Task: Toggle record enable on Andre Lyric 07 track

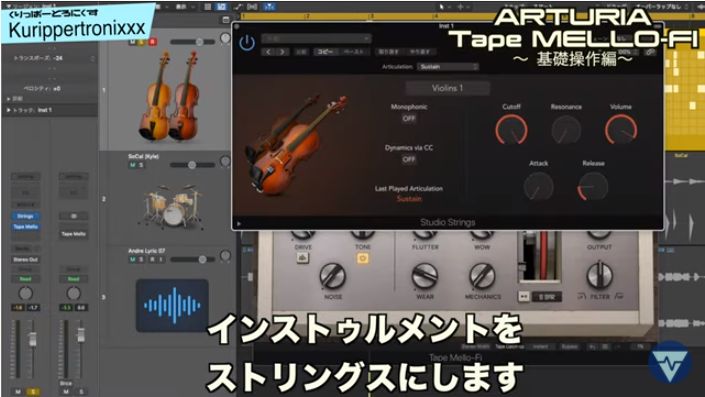Action: pos(152,259)
